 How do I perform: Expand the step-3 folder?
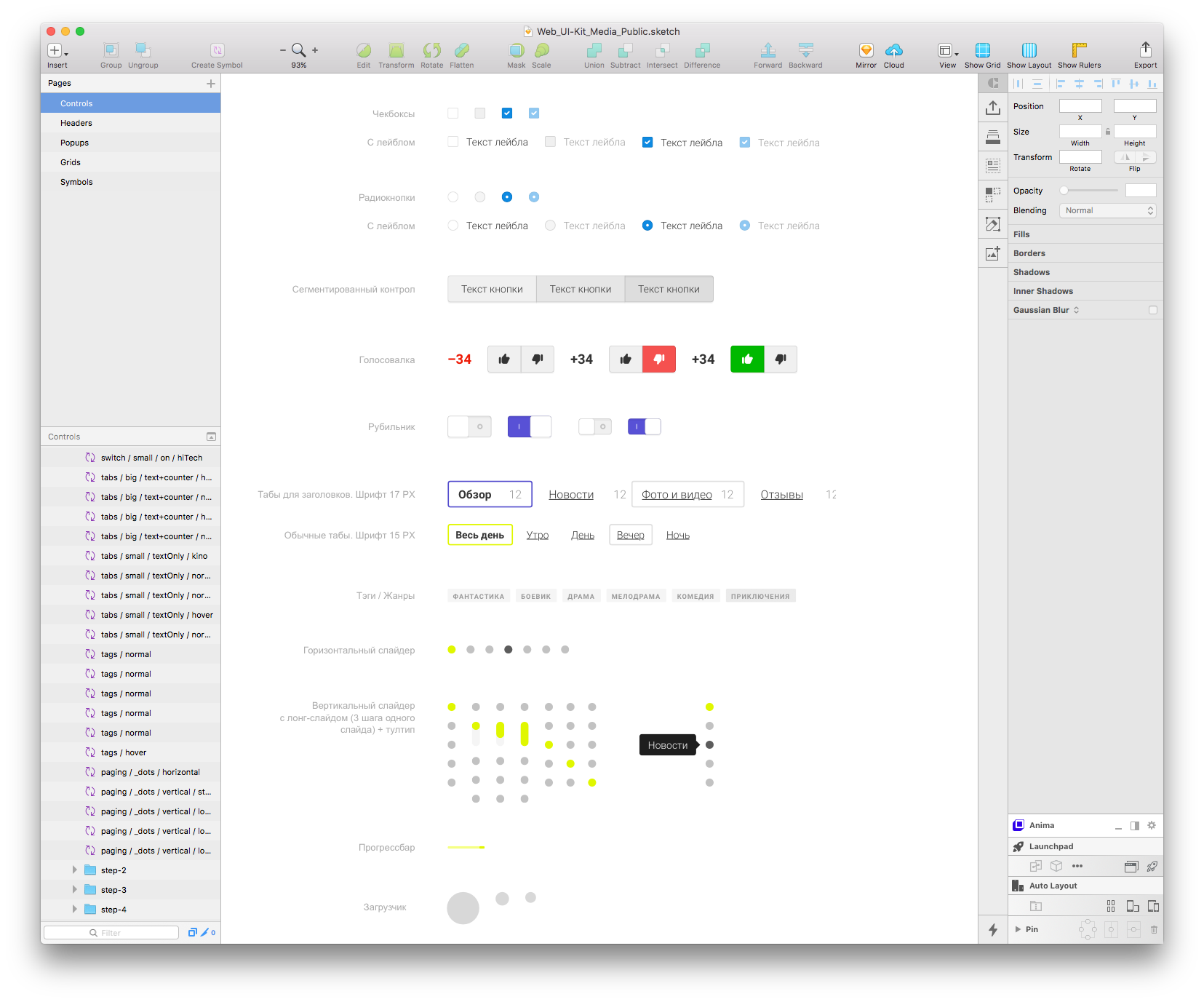[x=74, y=889]
